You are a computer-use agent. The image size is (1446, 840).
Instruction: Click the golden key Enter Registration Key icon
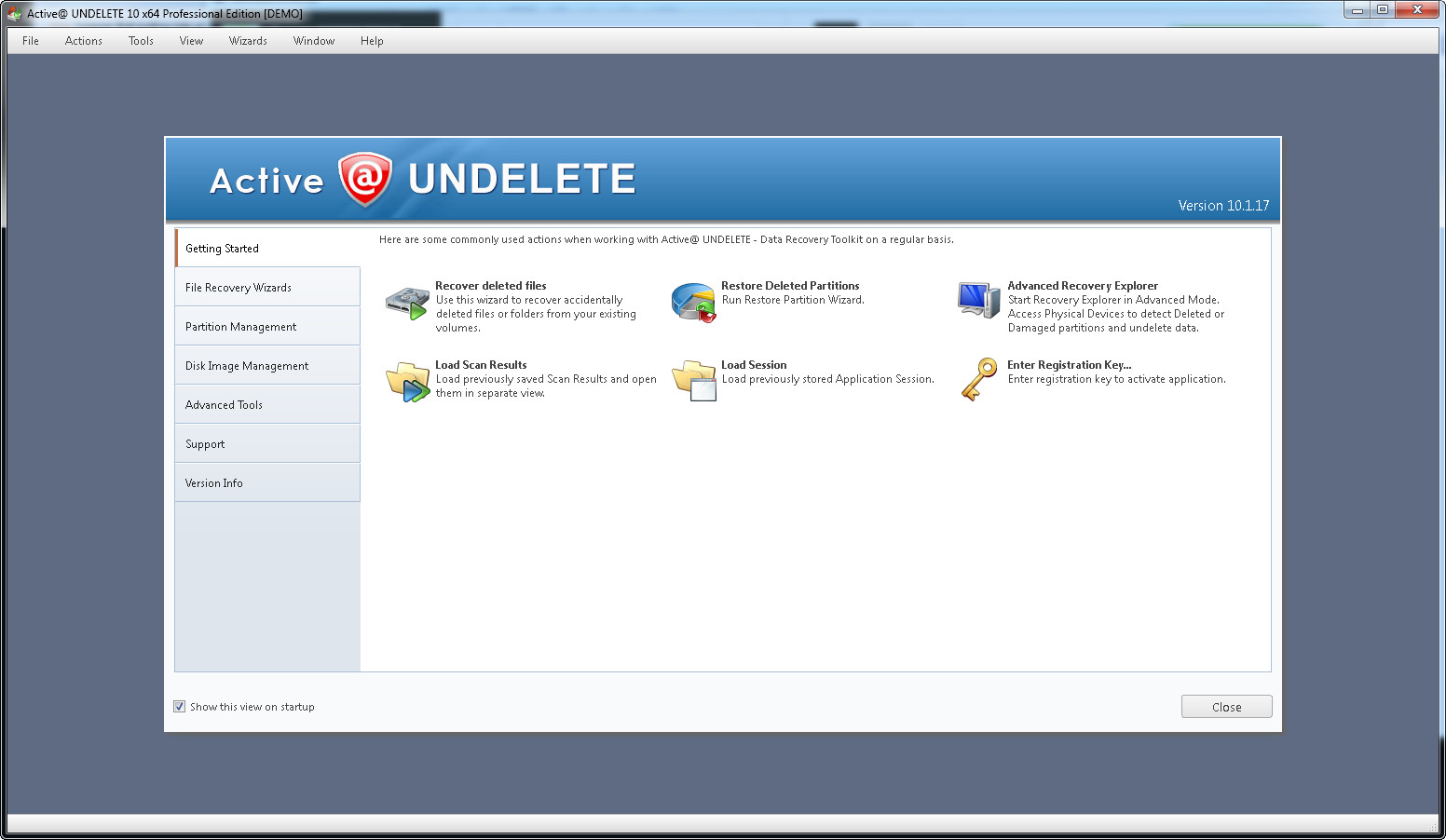[x=977, y=379]
